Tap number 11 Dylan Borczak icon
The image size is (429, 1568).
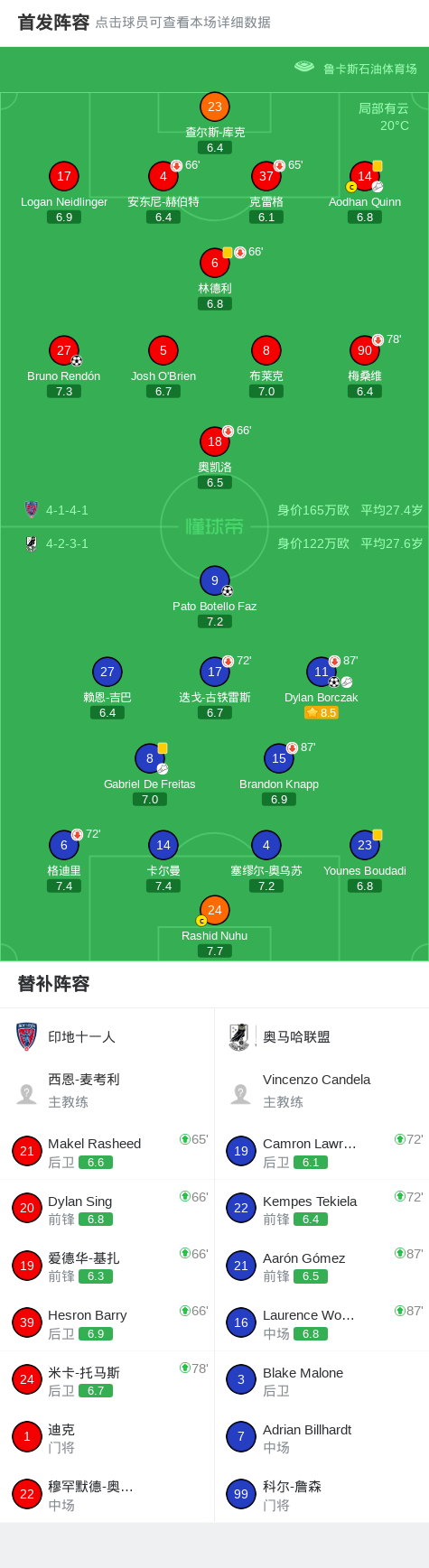pos(322,672)
